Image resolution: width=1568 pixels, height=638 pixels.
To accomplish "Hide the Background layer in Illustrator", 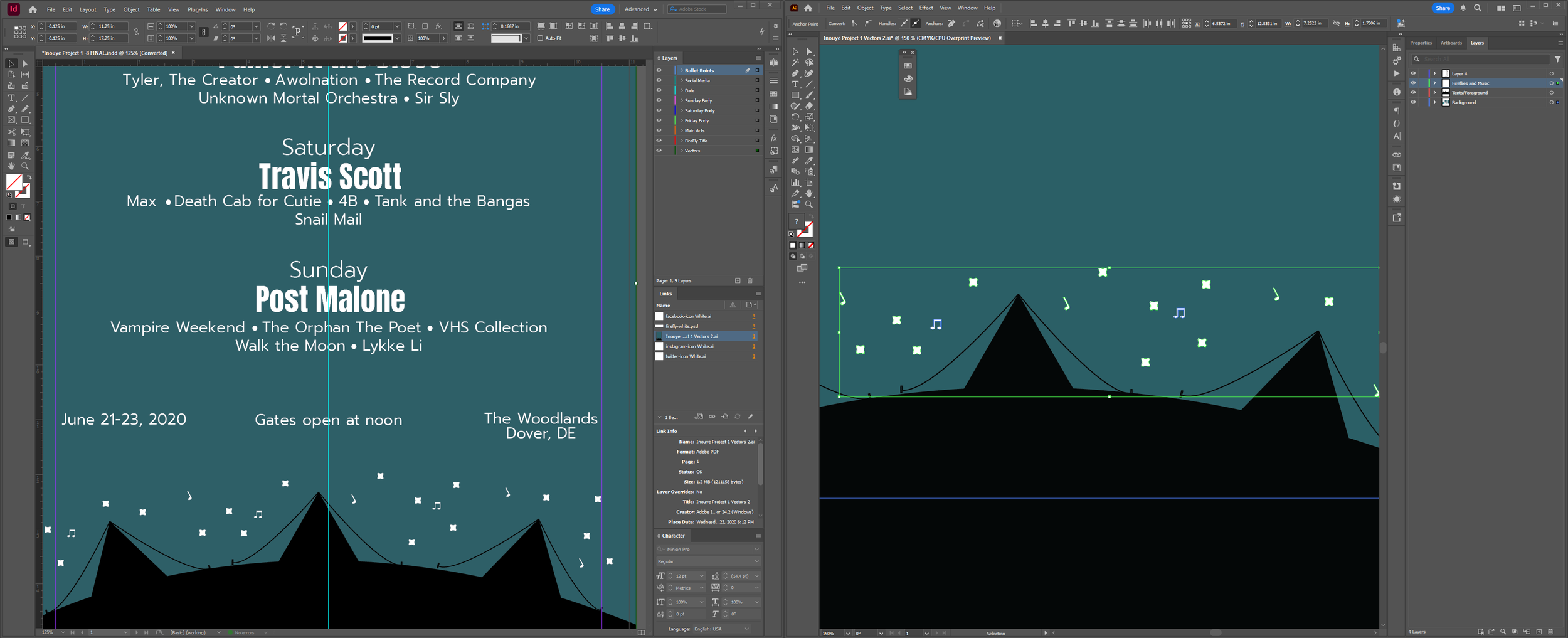I will [1413, 102].
